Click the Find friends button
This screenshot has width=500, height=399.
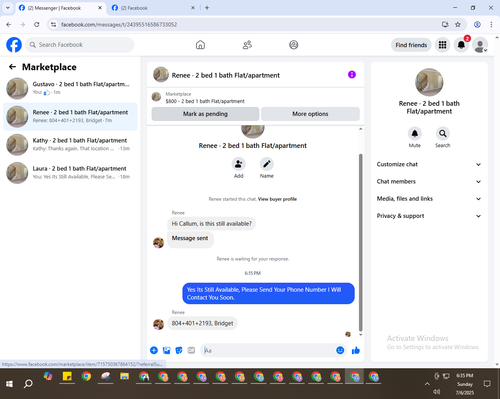tap(411, 45)
